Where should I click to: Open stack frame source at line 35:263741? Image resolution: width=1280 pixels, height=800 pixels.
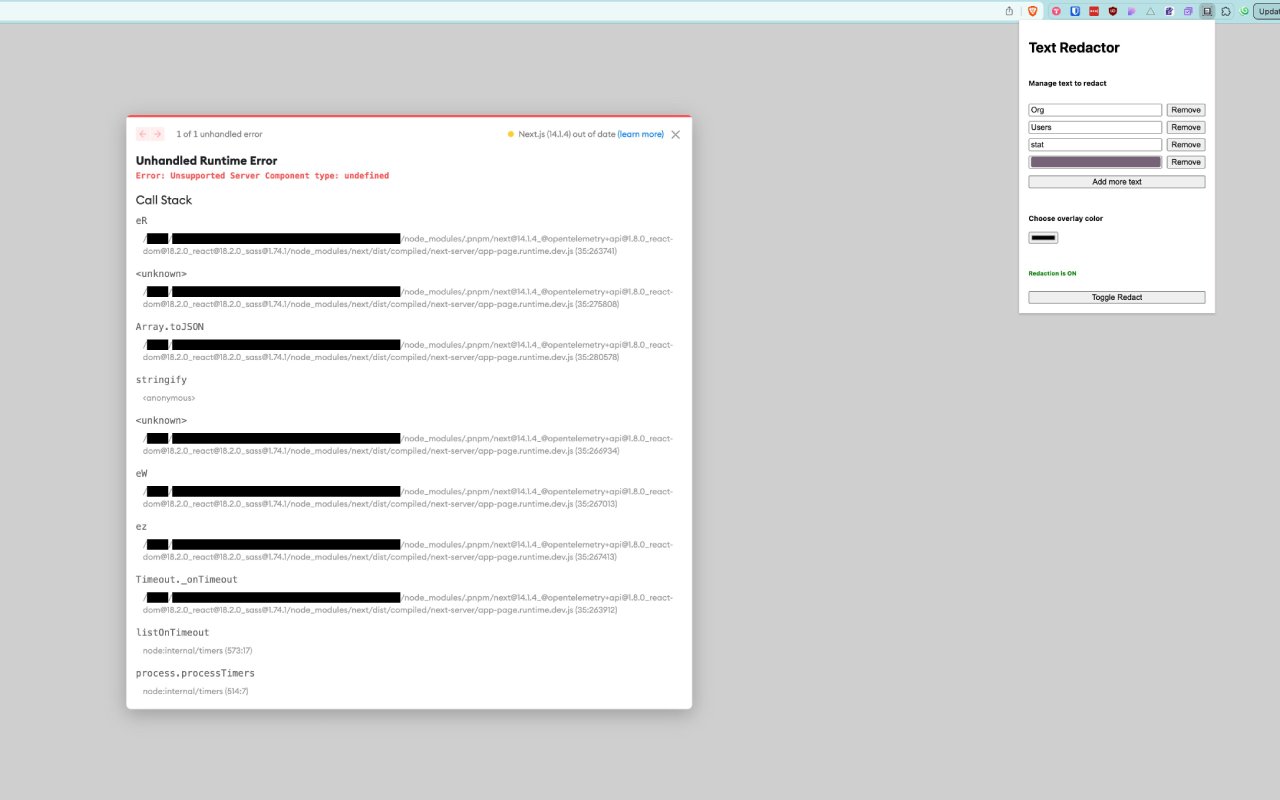(x=408, y=245)
